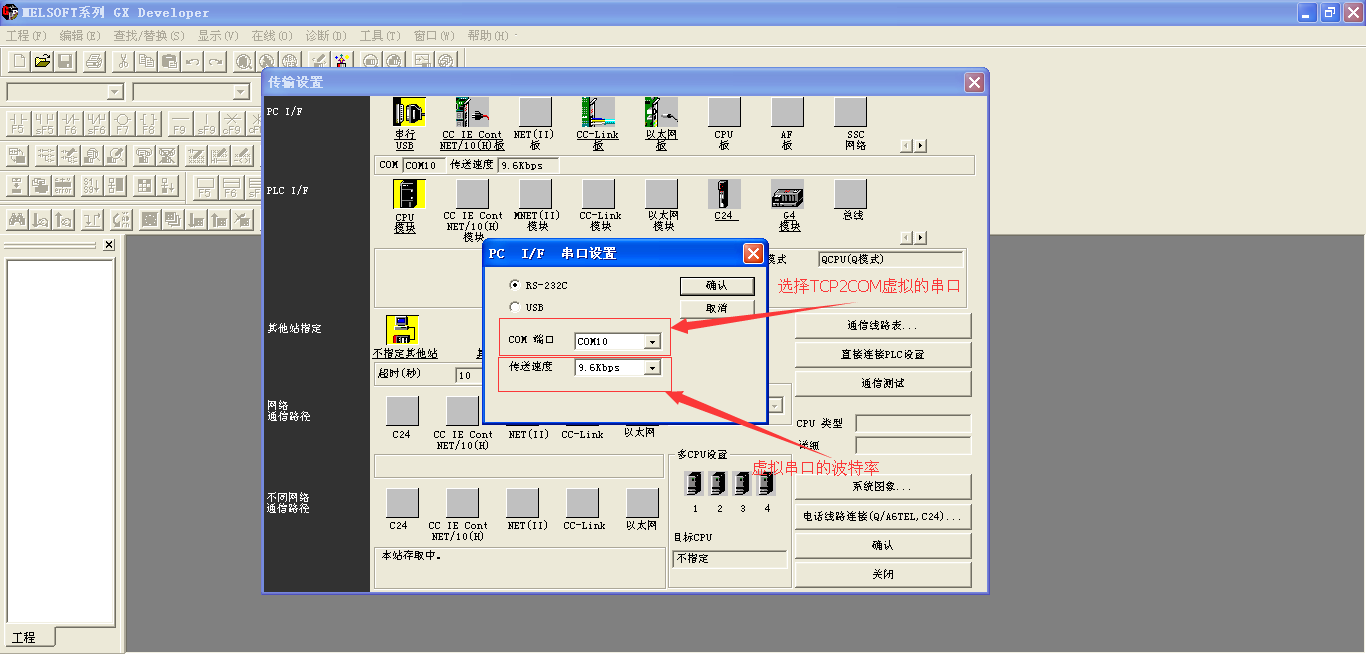Choose the 以太网板 interface icon
The height and width of the screenshot is (654, 1366).
coord(660,112)
